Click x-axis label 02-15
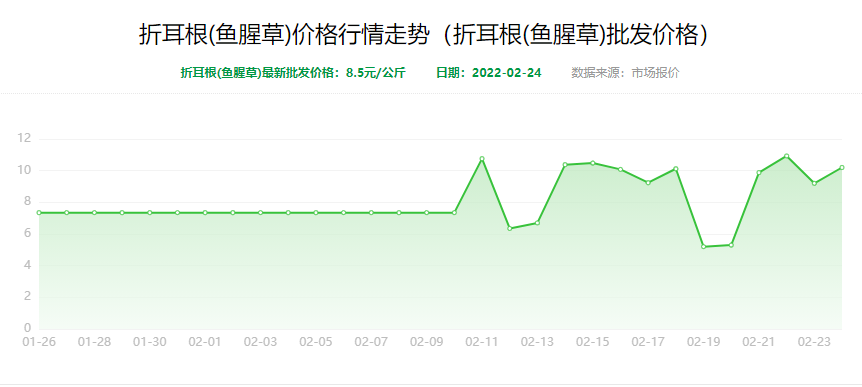Image resolution: width=862 pixels, height=387 pixels. click(x=593, y=342)
